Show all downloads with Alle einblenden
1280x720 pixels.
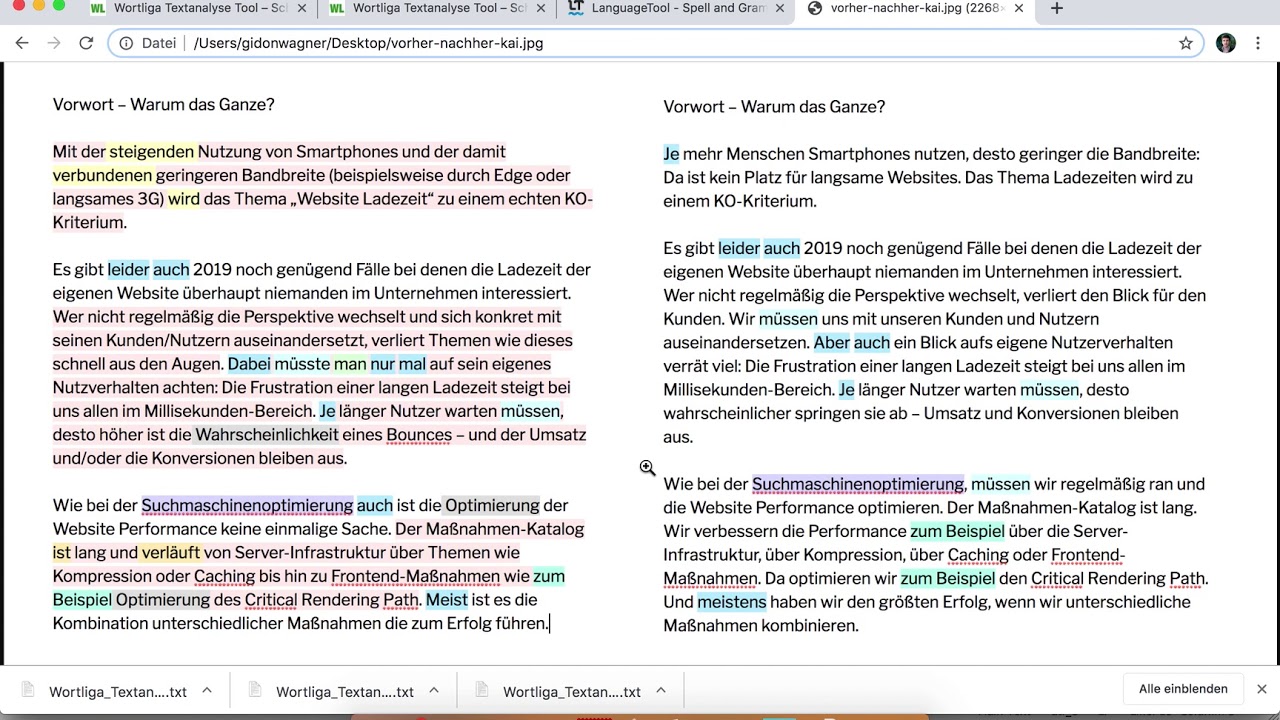pyautogui.click(x=1183, y=689)
